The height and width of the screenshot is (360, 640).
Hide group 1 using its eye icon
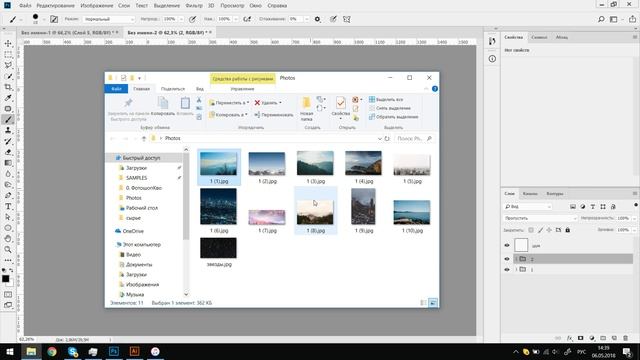click(507, 269)
